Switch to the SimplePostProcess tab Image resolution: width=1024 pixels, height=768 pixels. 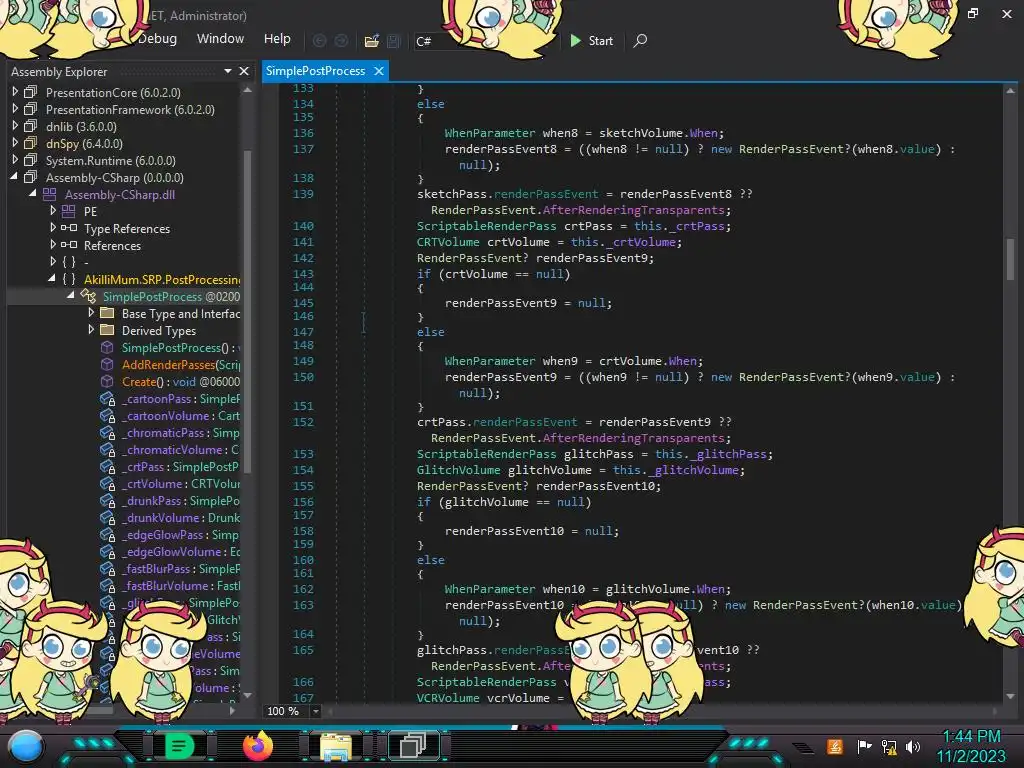(x=315, y=71)
